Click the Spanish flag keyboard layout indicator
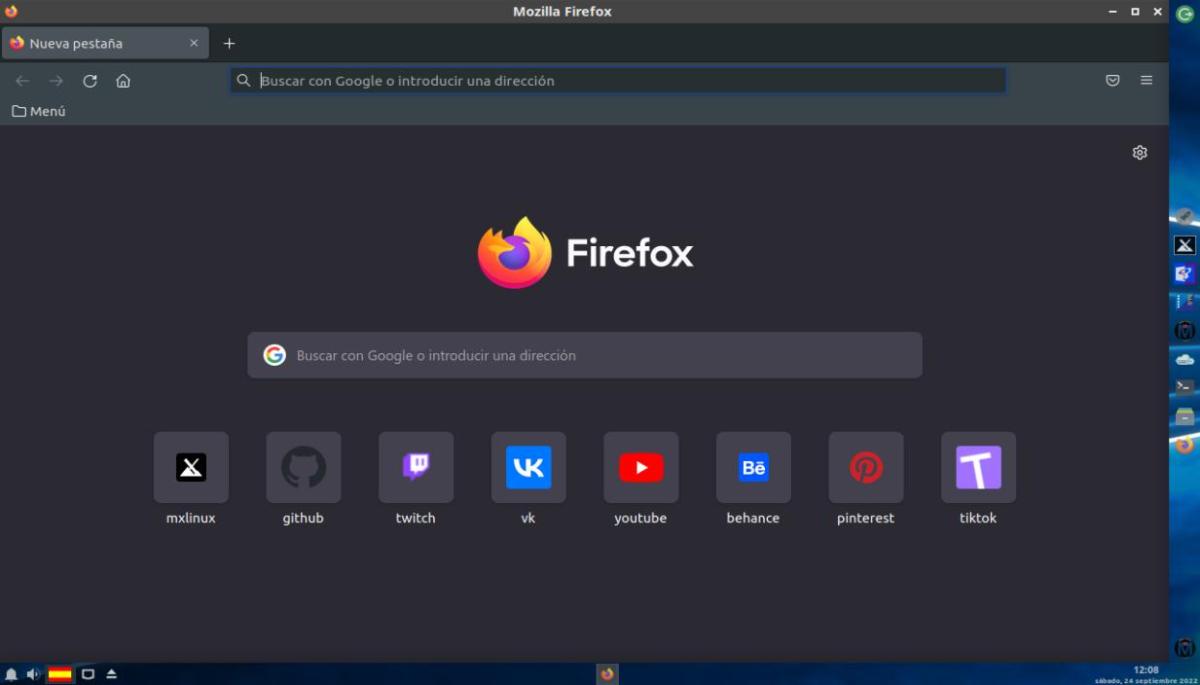This screenshot has width=1200, height=685. pos(60,674)
